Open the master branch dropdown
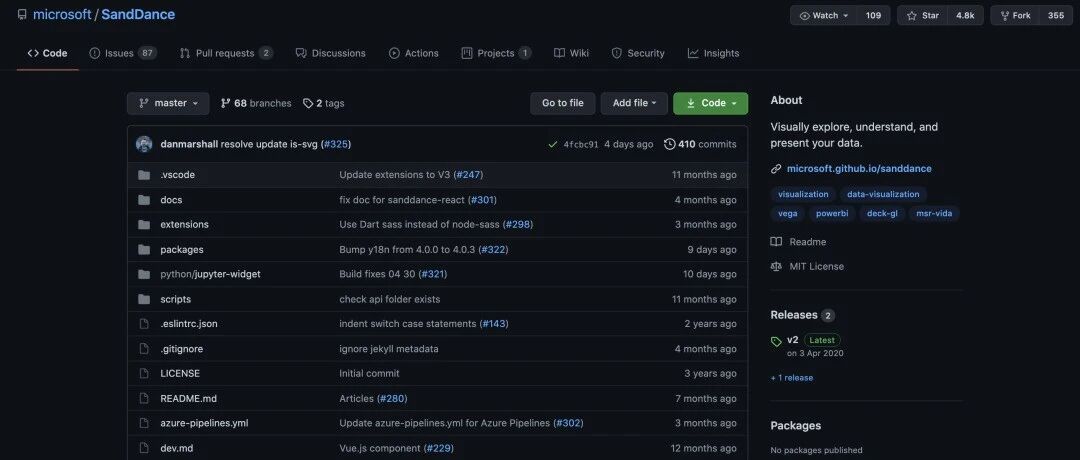The width and height of the screenshot is (1080, 460). (168, 103)
